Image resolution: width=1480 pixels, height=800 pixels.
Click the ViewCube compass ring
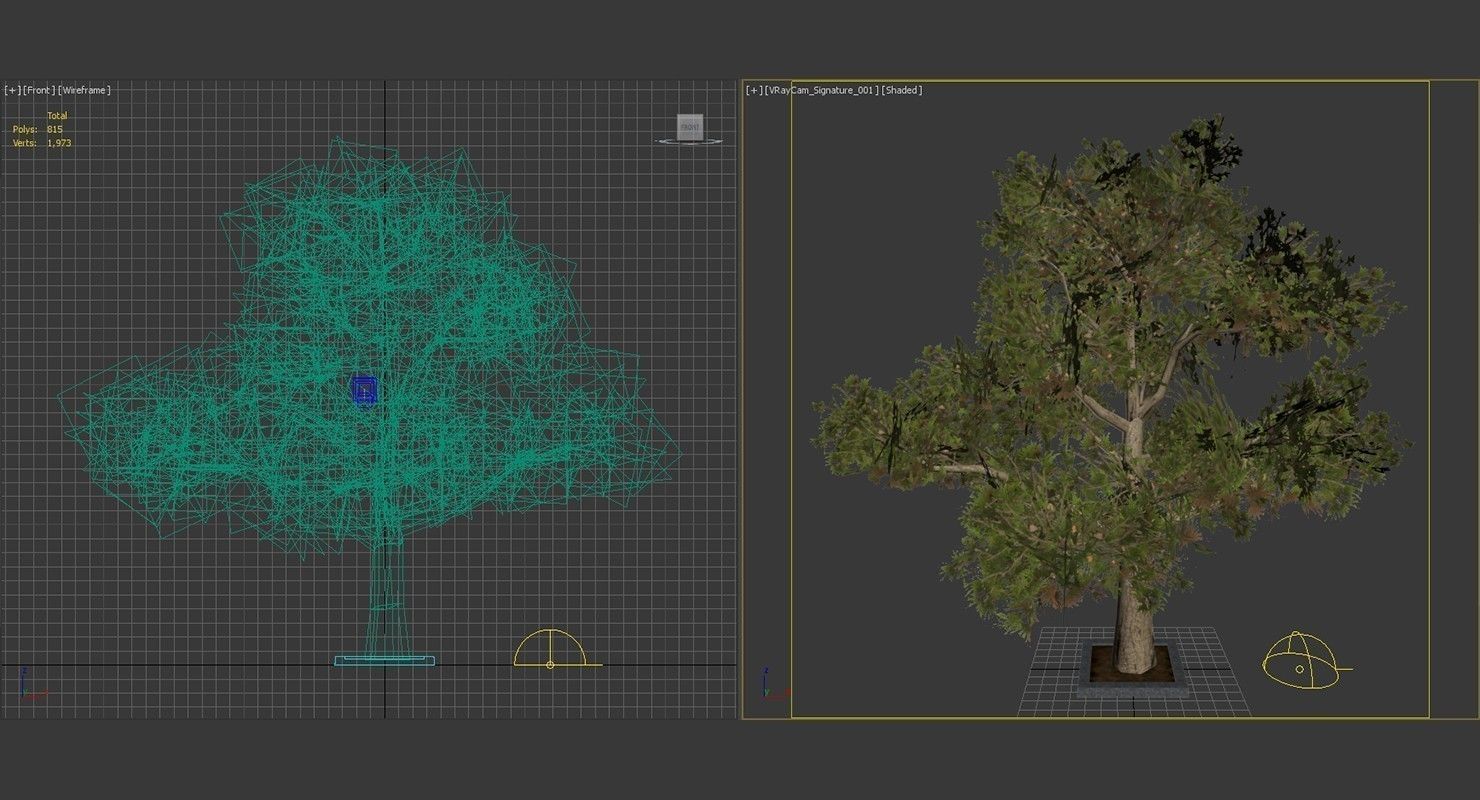pos(689,141)
